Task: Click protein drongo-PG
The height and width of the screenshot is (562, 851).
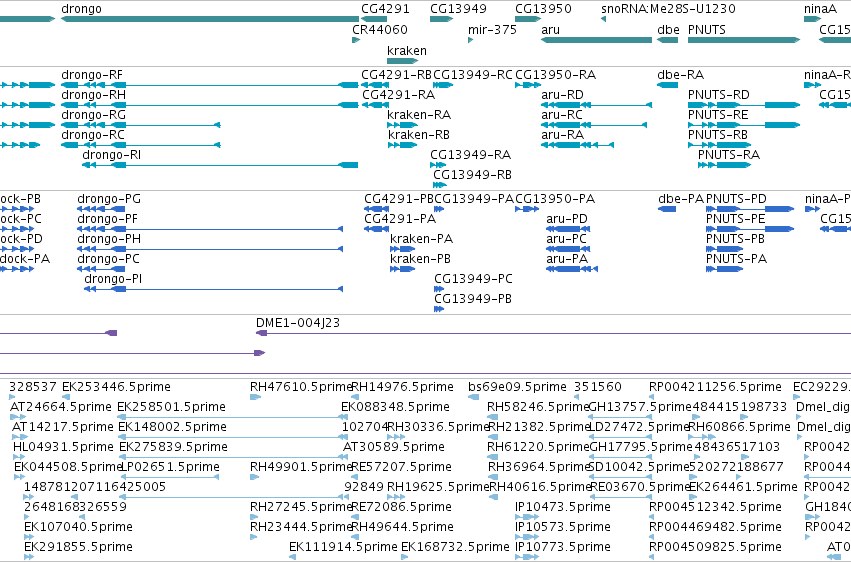Action: [x=109, y=199]
